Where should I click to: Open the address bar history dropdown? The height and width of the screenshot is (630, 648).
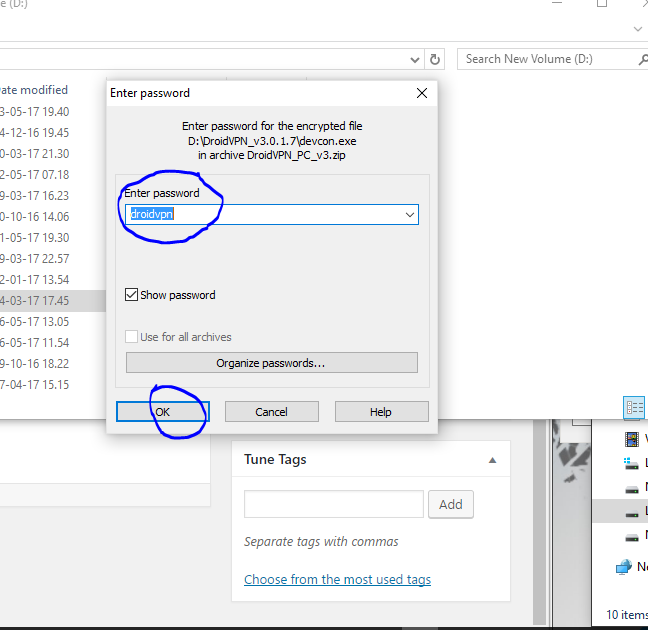coord(415,60)
